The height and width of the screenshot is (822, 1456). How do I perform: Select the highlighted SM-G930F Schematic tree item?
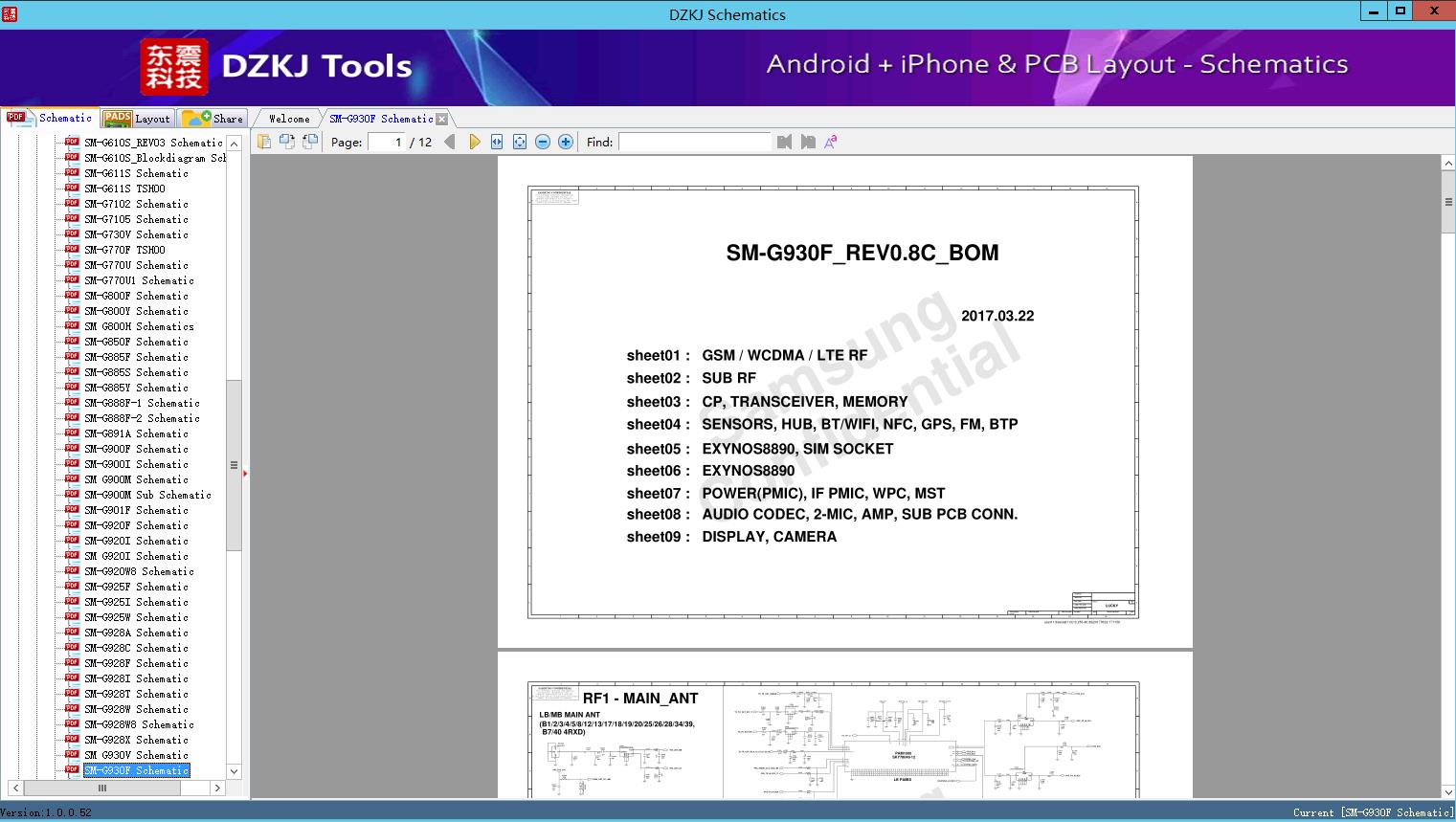[x=136, y=770]
